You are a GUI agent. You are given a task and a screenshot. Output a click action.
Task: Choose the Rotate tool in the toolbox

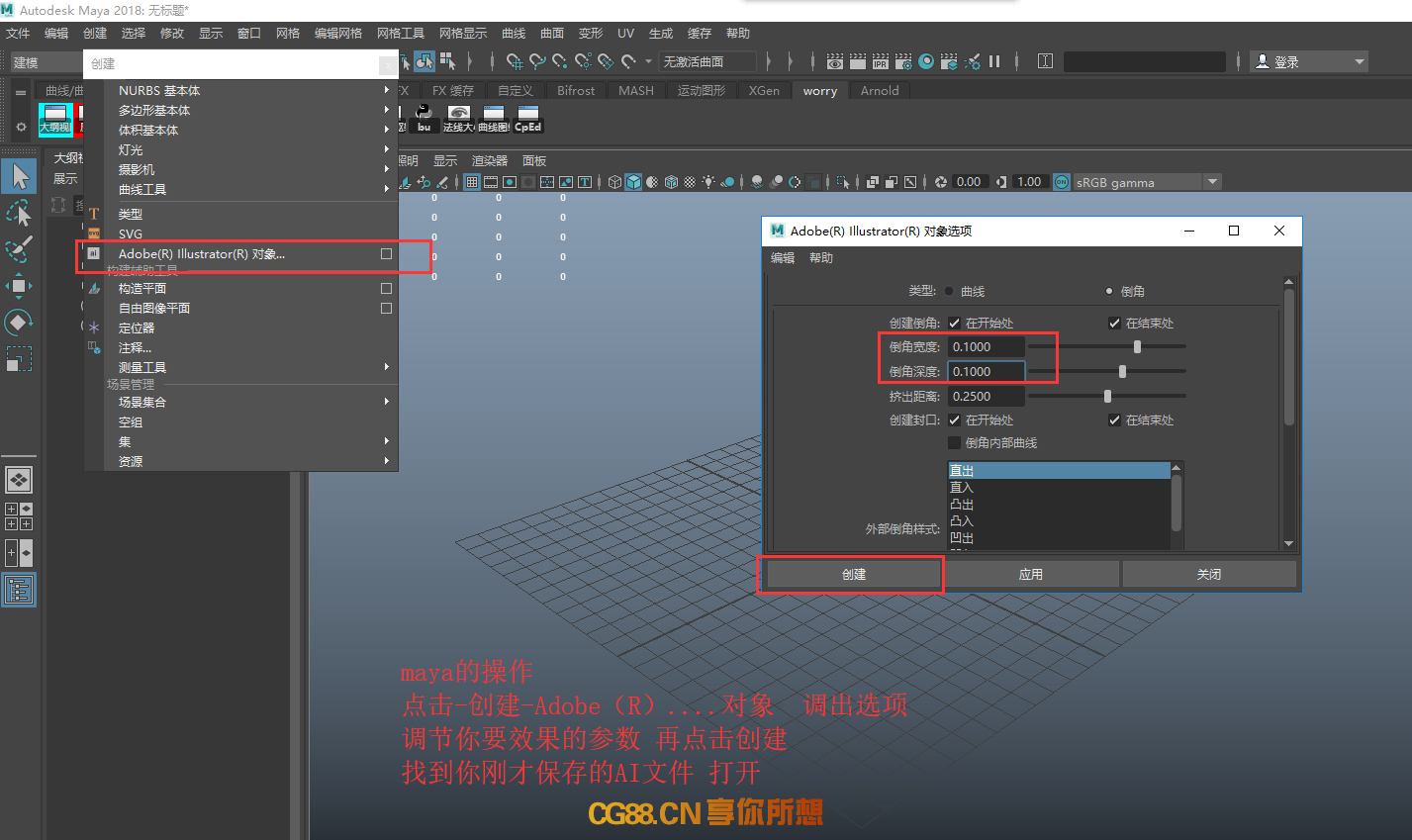click(x=20, y=323)
